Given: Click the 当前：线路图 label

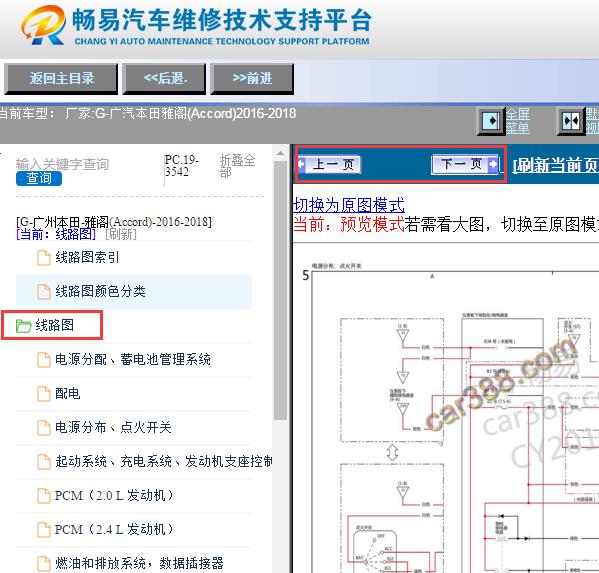Looking at the screenshot, I should pyautogui.click(x=56, y=234).
